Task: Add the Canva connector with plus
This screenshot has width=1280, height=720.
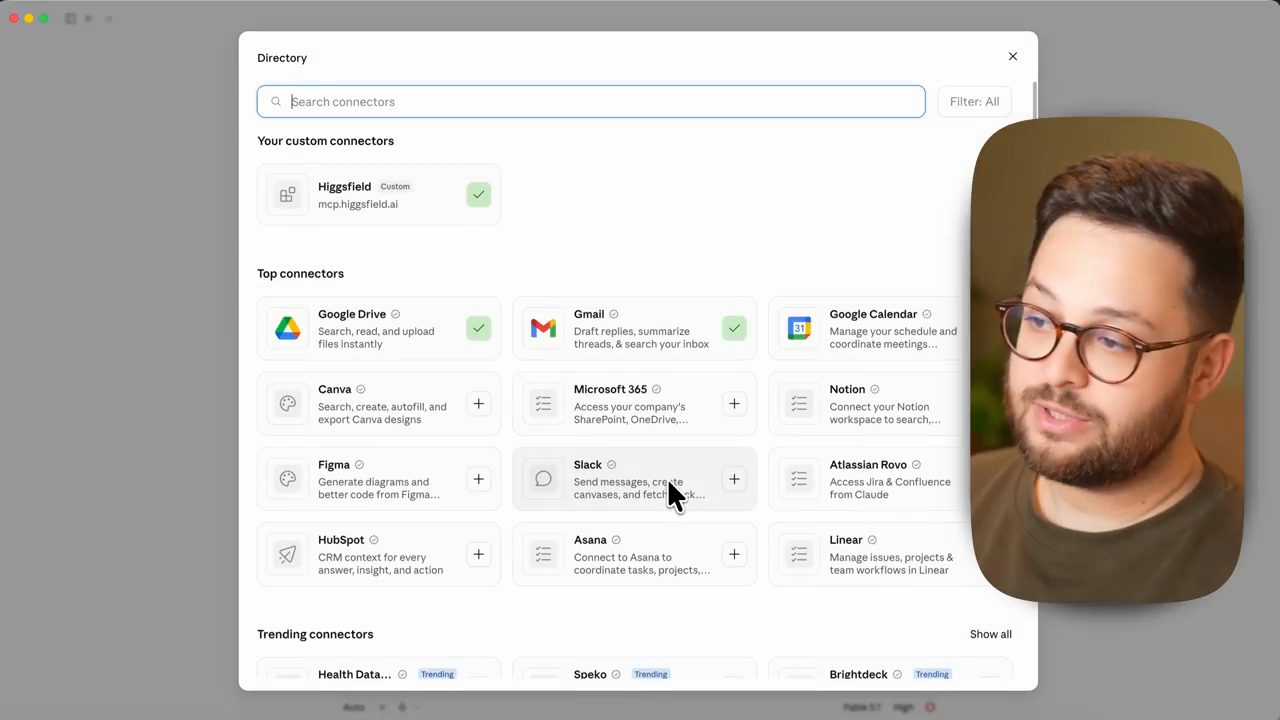Action: pyautogui.click(x=479, y=404)
